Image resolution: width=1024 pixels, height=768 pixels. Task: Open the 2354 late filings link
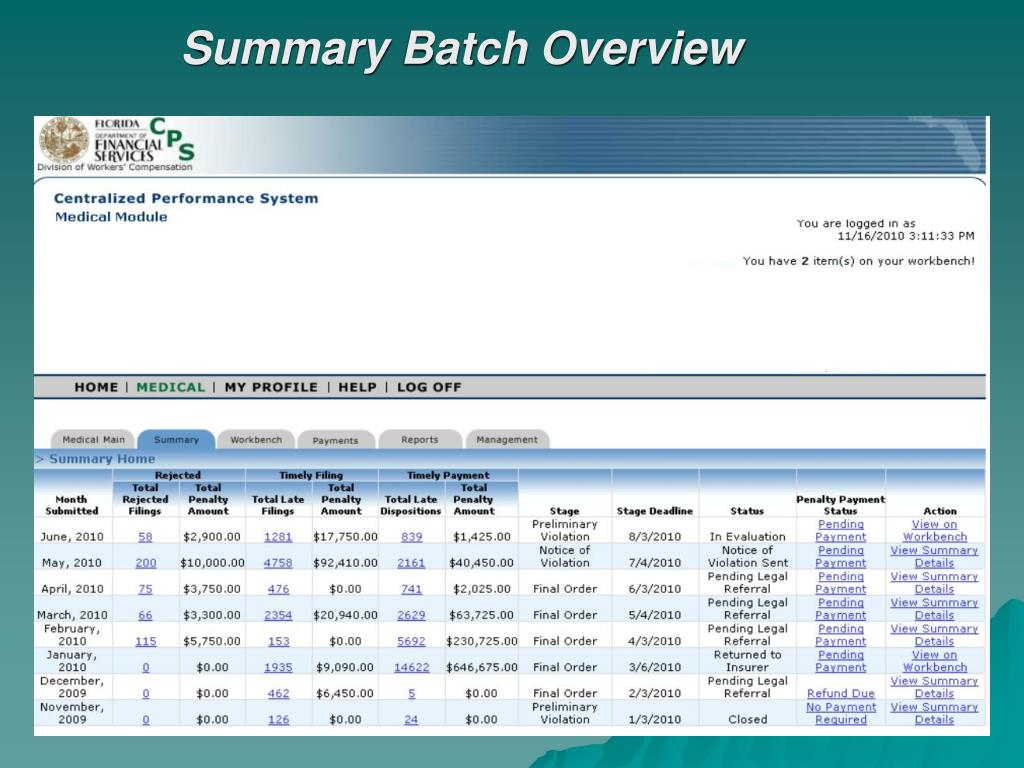278,615
